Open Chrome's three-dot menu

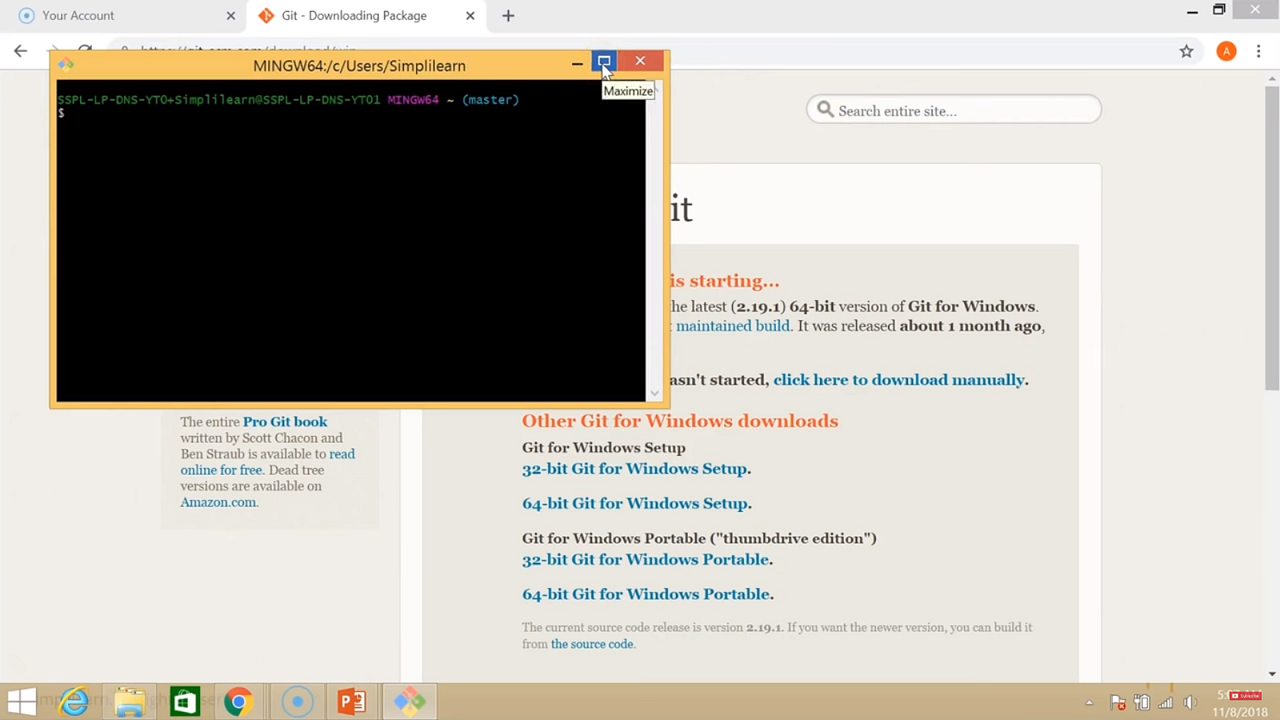point(1258,51)
